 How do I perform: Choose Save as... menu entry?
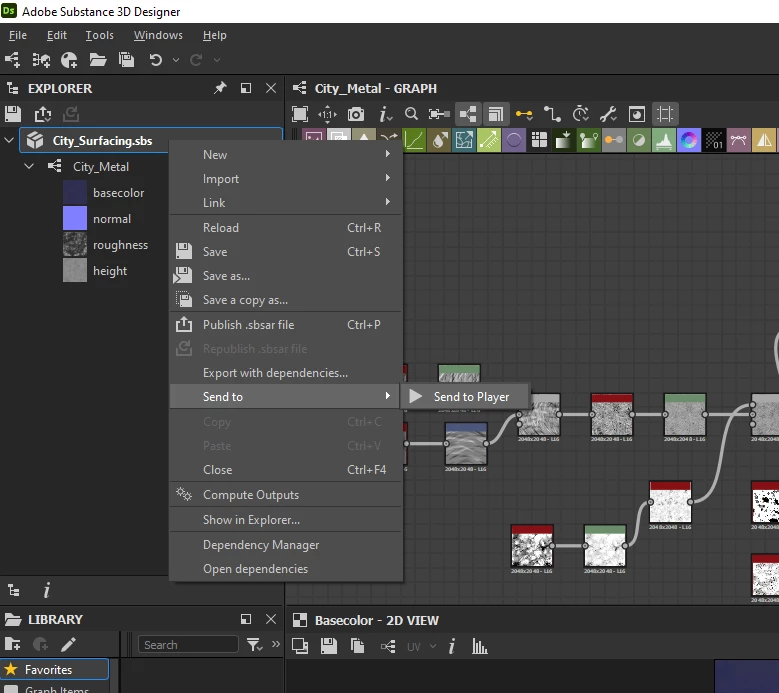286,276
